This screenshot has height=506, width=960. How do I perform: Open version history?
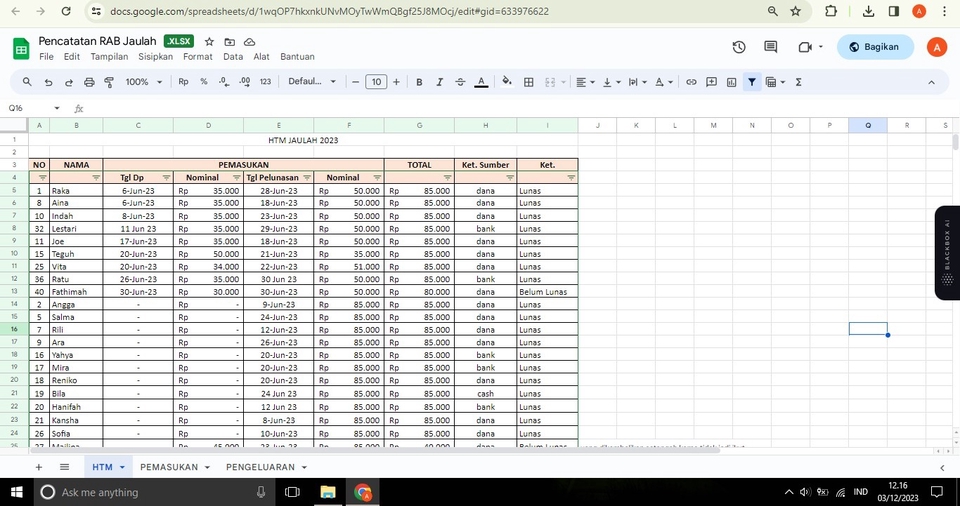739,47
